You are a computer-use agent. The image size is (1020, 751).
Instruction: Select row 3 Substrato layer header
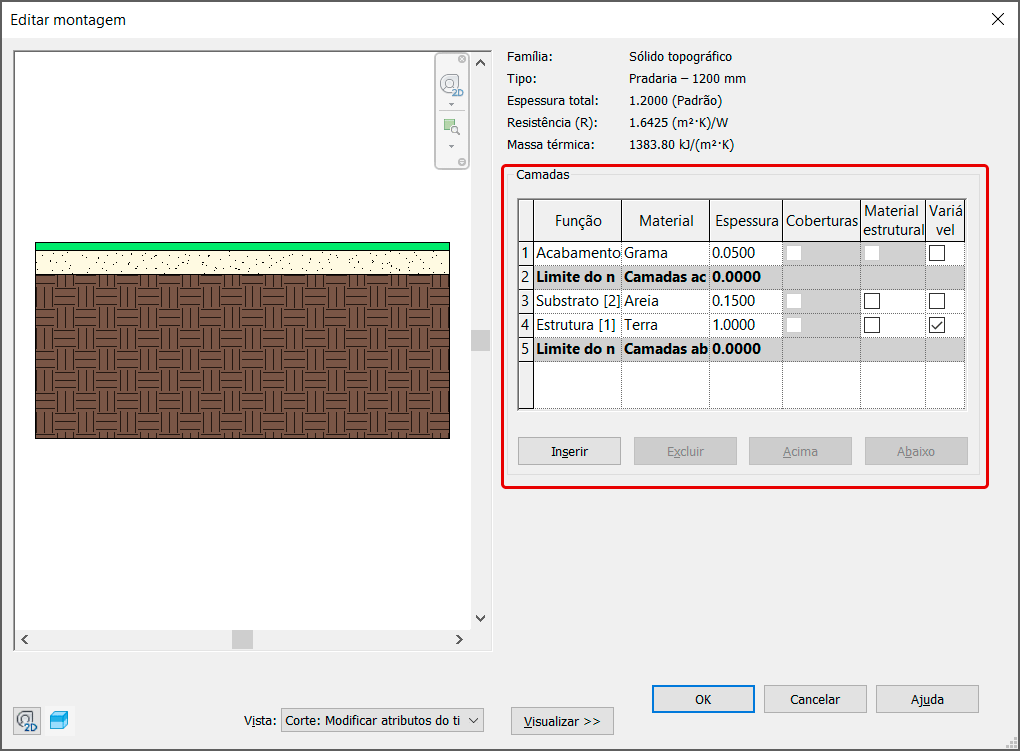pyautogui.click(x=525, y=301)
